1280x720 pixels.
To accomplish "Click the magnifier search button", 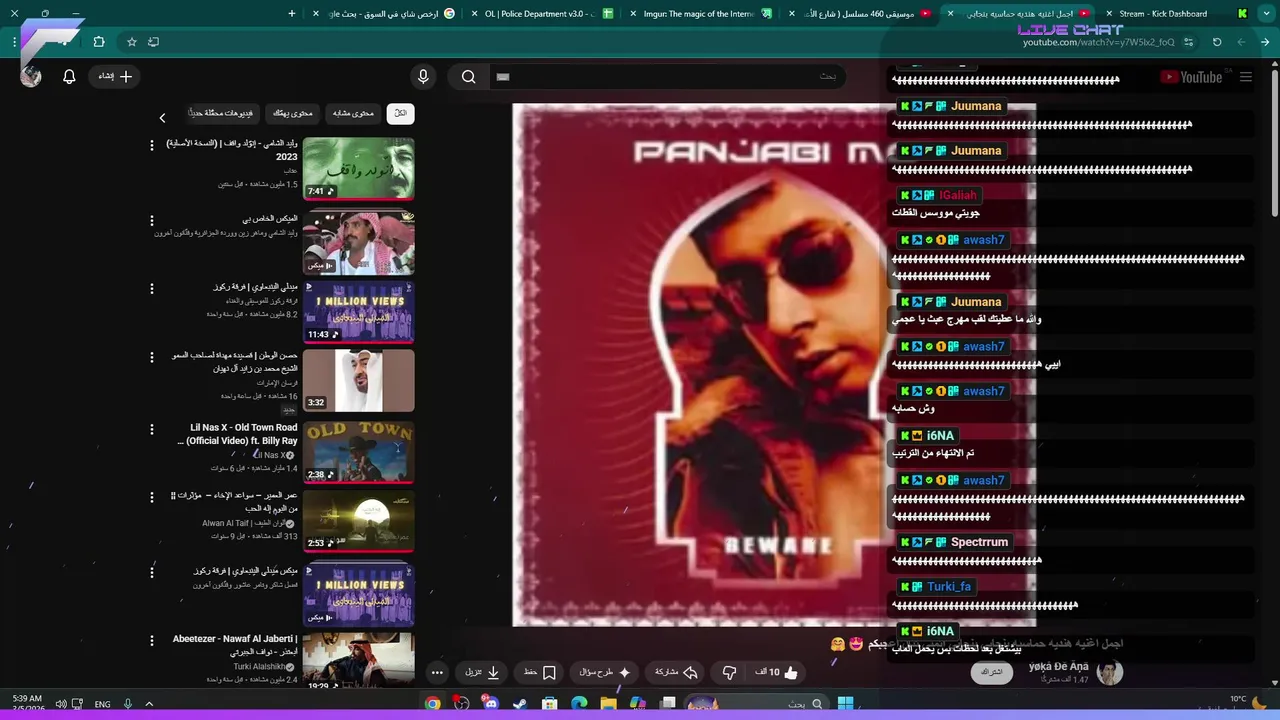I will point(468,76).
